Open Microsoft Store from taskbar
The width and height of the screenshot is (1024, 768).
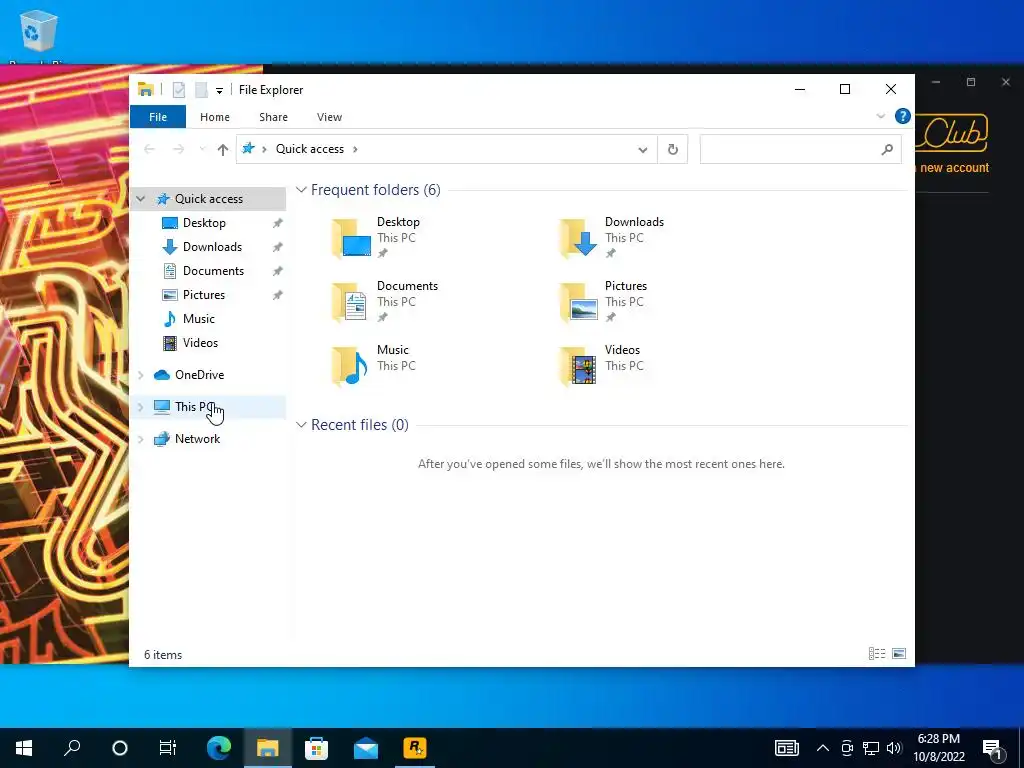click(x=316, y=748)
